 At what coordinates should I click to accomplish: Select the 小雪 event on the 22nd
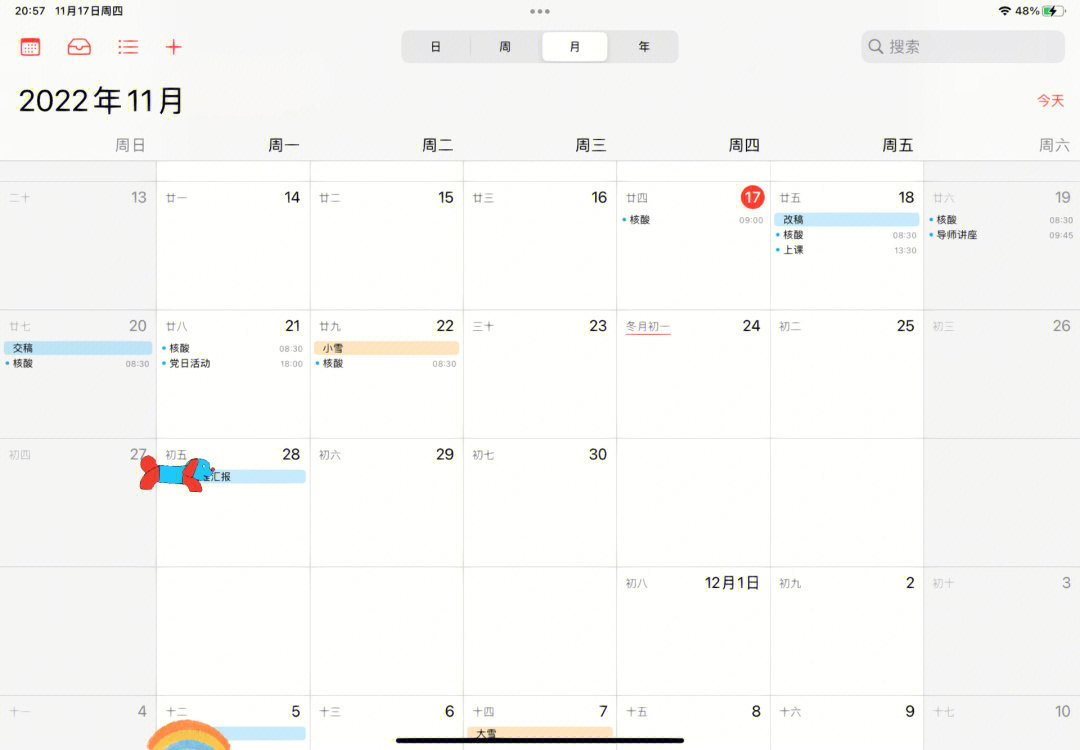point(385,348)
